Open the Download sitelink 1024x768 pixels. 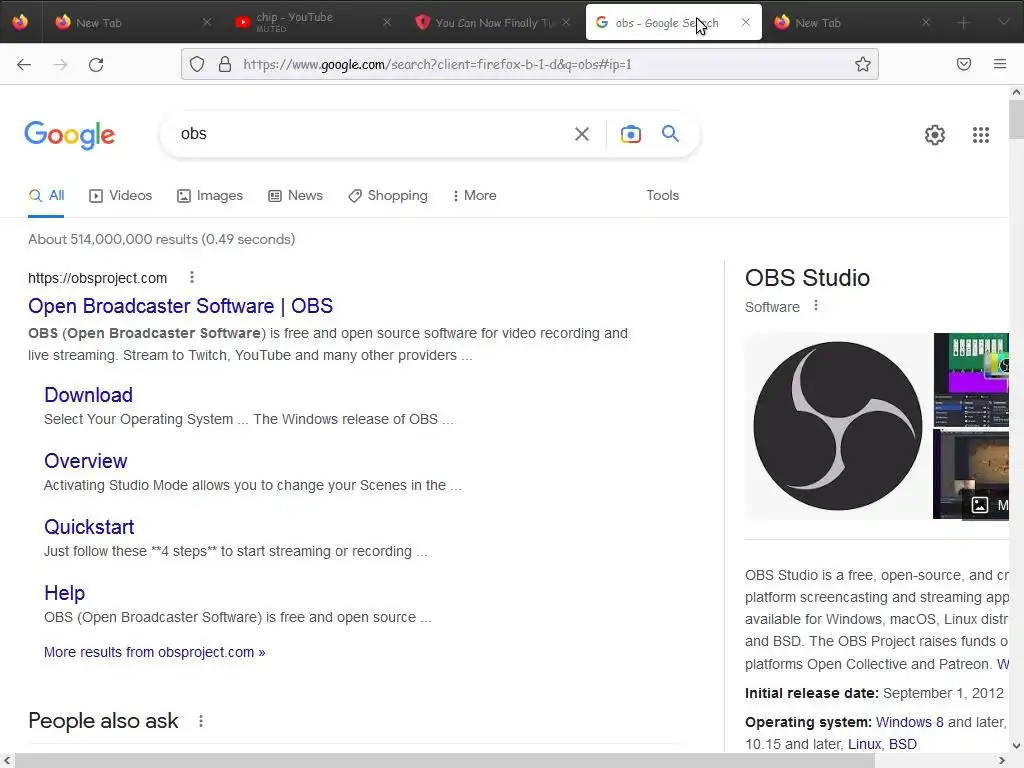(88, 394)
